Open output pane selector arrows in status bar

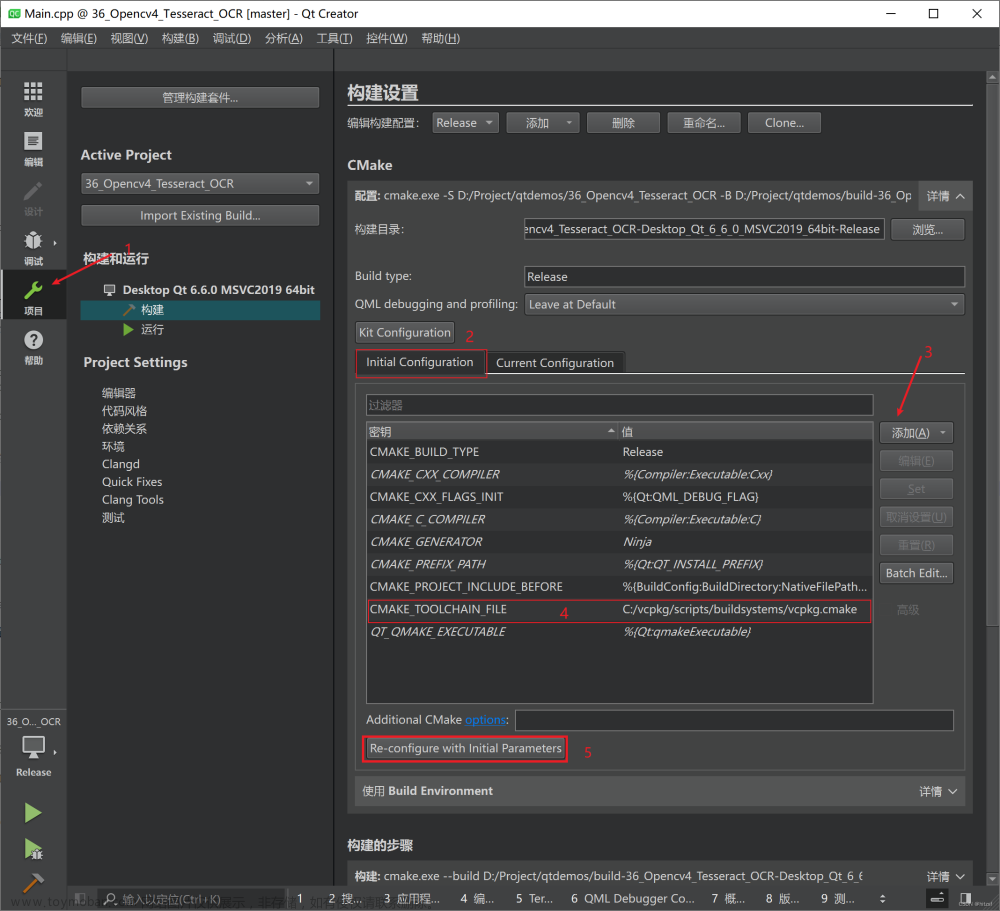883,899
